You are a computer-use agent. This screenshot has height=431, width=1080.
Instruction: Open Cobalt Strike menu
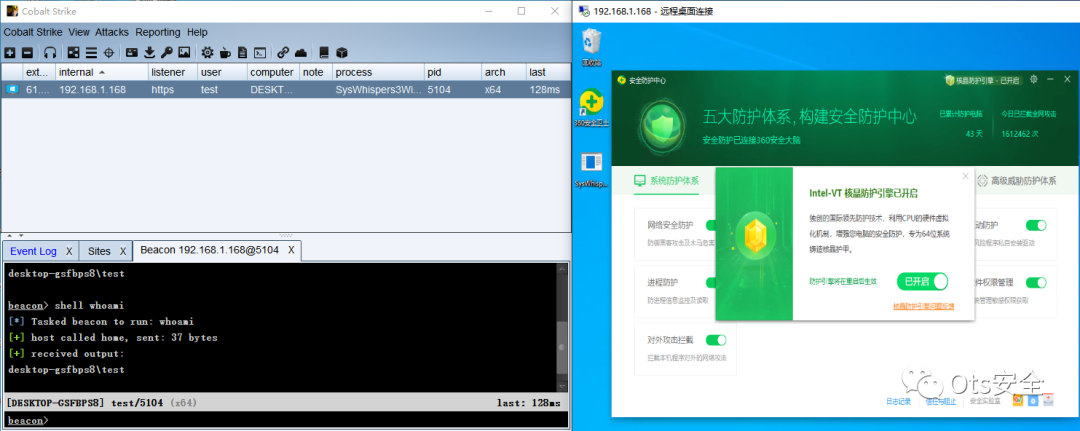pyautogui.click(x=33, y=32)
